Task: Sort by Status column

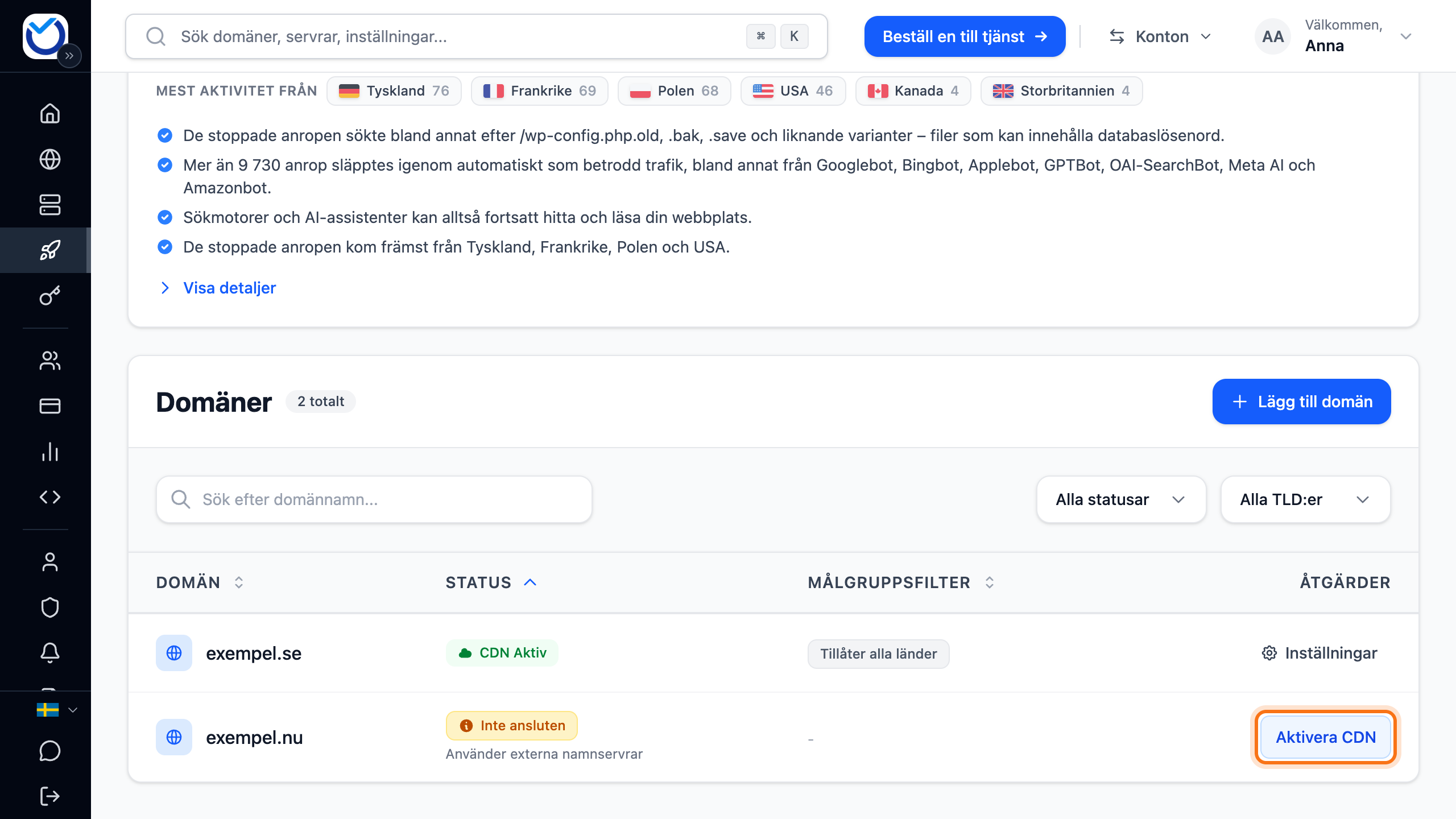Action: [x=491, y=582]
